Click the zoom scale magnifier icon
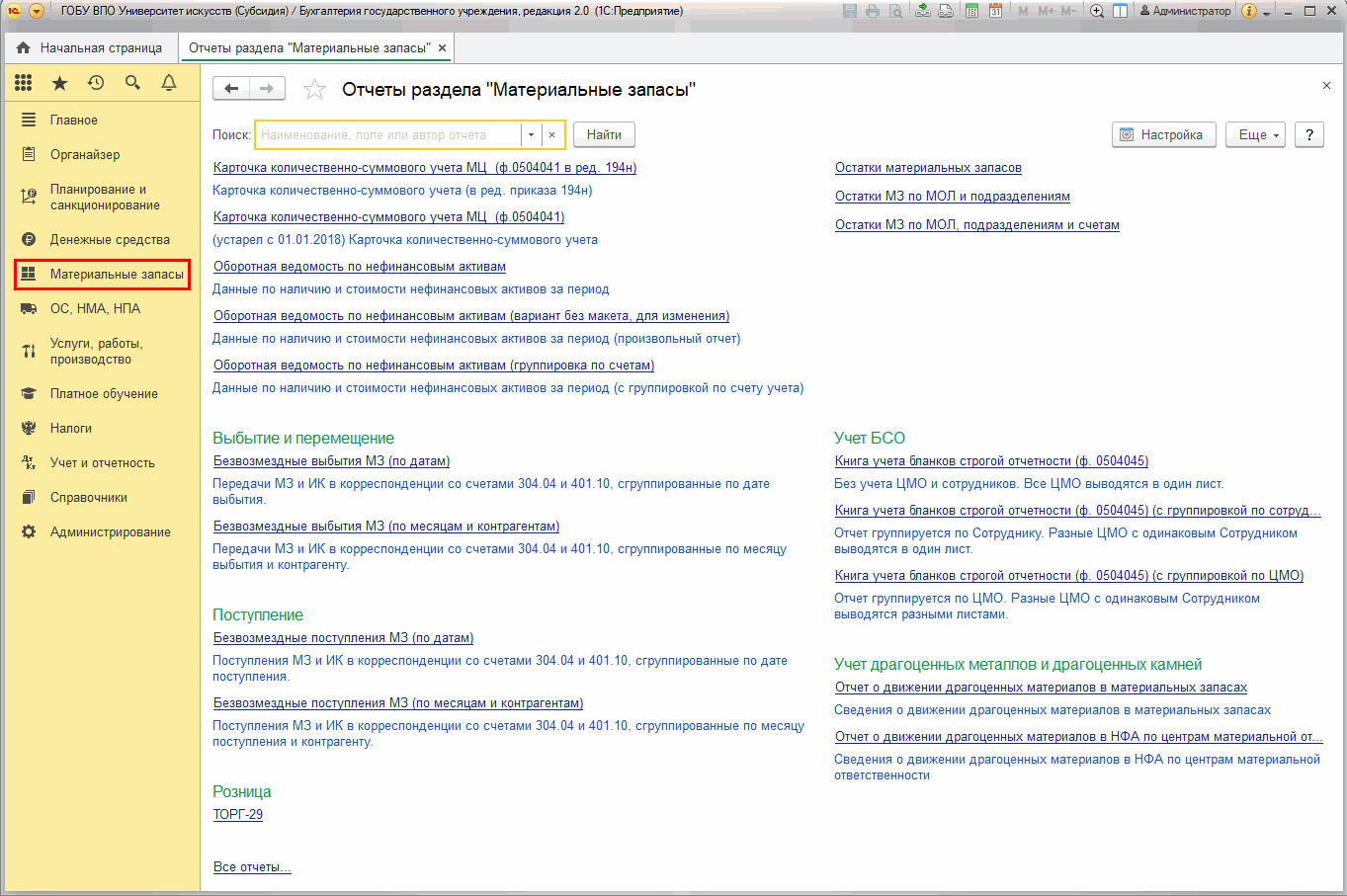 1097,11
